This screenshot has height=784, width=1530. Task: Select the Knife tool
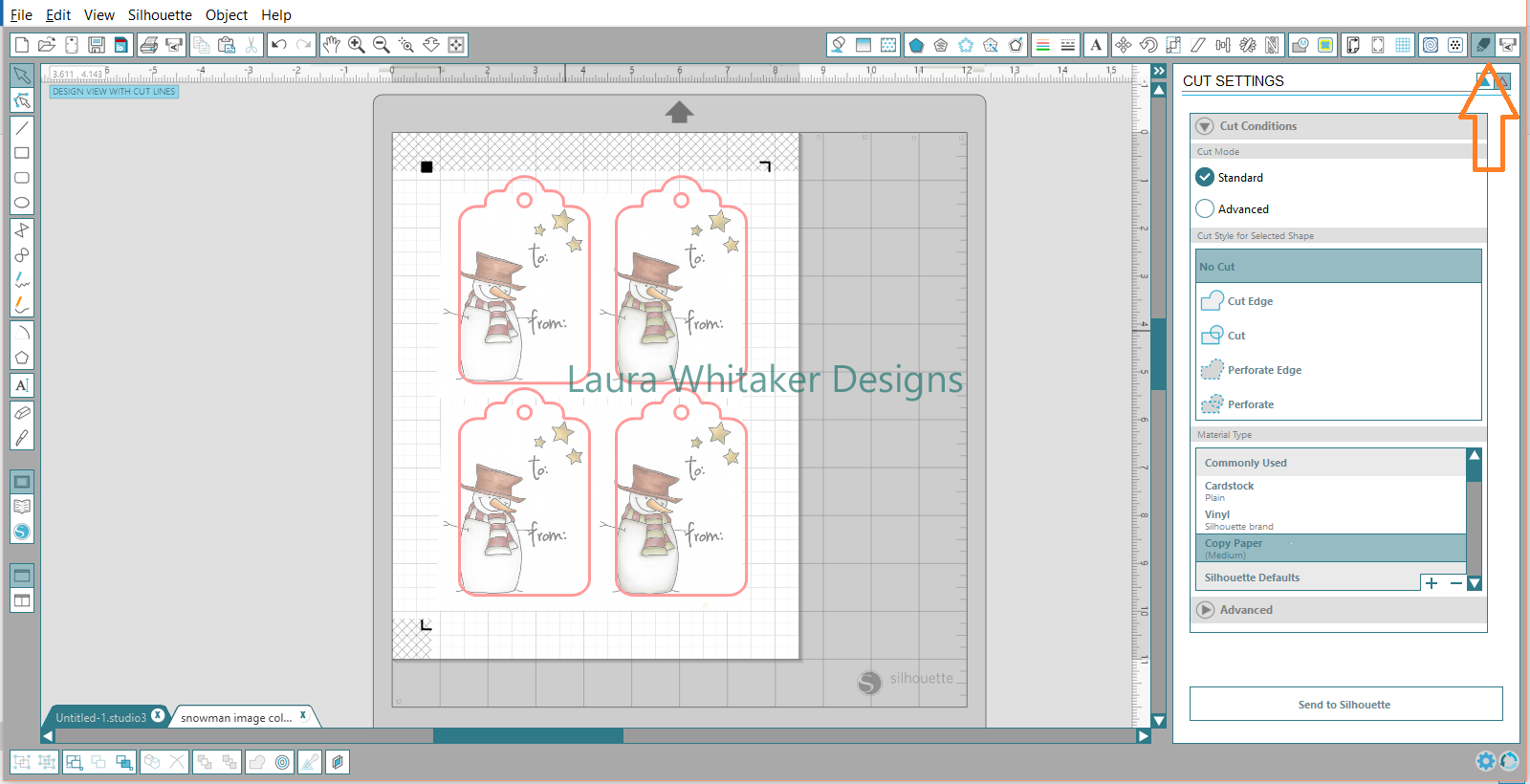click(x=22, y=438)
